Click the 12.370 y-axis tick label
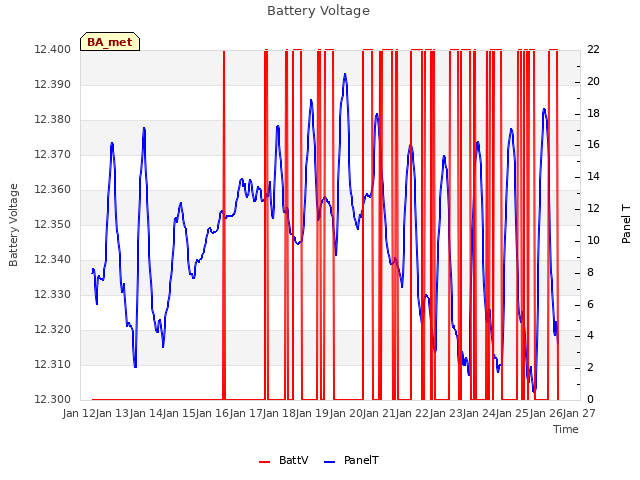This screenshot has width=640, height=480. 52,155
